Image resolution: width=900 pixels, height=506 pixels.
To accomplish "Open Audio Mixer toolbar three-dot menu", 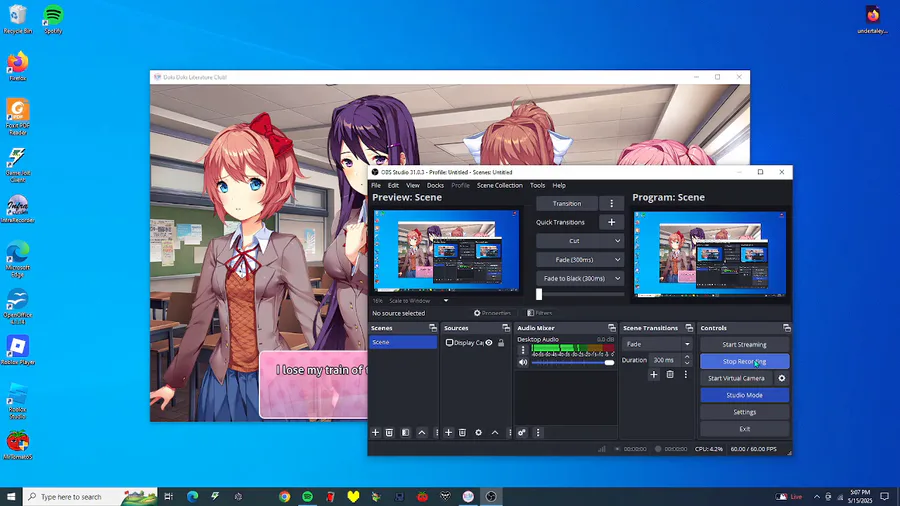I will 538,433.
